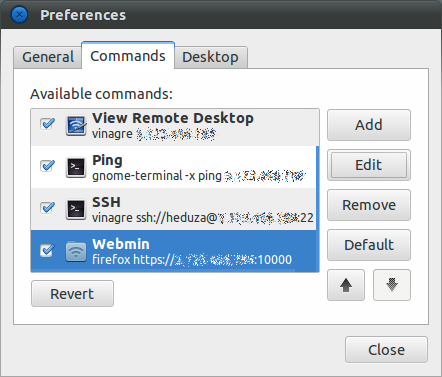Image resolution: width=442 pixels, height=377 pixels.
Task: Revert command changes
Action: 72,294
